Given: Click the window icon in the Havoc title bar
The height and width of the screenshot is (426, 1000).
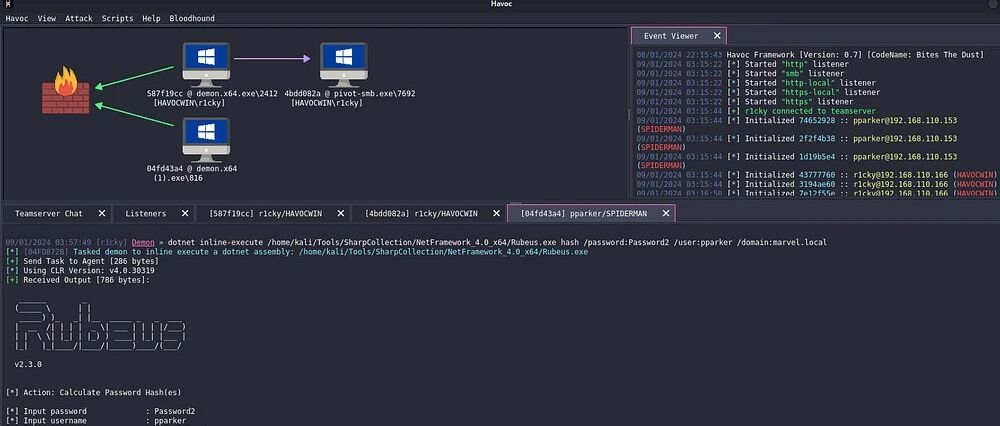Looking at the screenshot, I should pyautogui.click(x=6, y=4).
